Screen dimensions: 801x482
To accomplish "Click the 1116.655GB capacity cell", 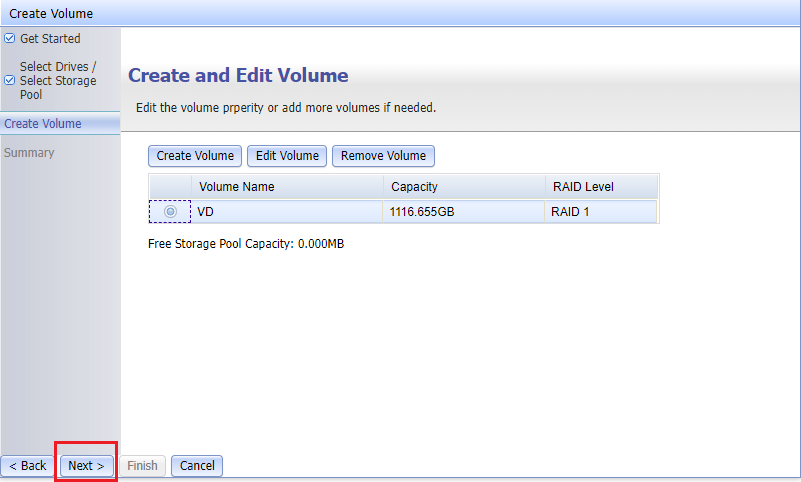I will [x=463, y=211].
